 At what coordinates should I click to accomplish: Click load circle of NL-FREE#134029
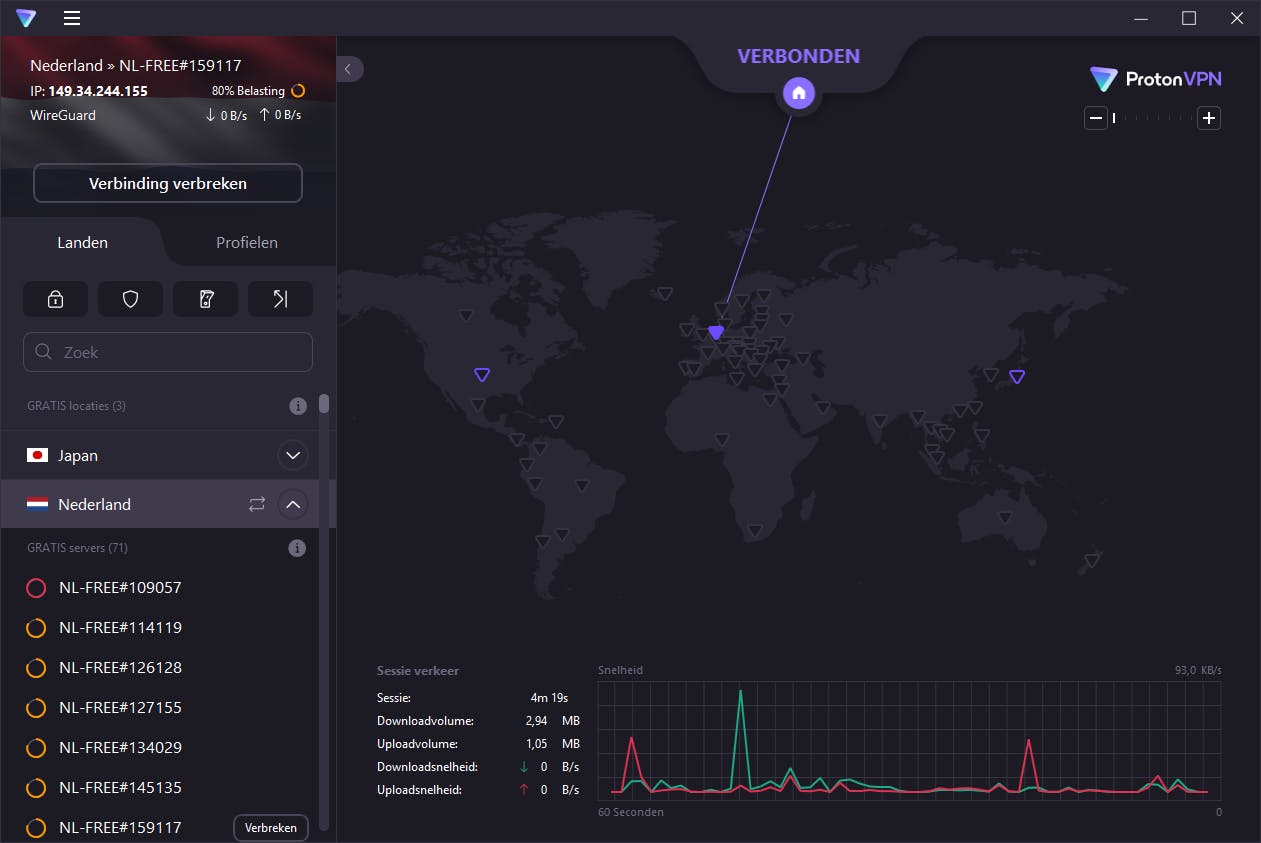click(36, 748)
